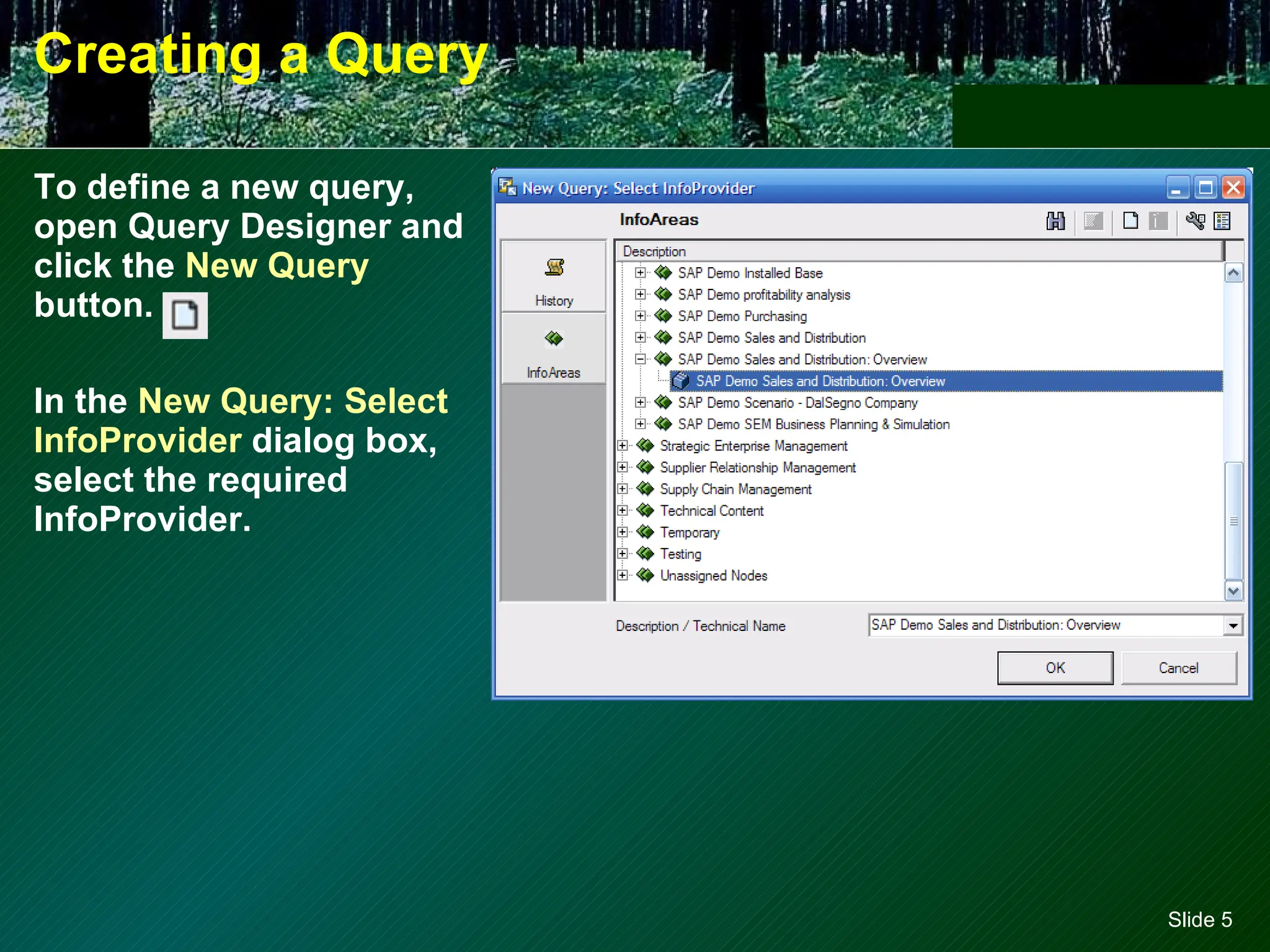Select SAP Demo profitability analysis item
The height and width of the screenshot is (952, 1270).
point(764,294)
